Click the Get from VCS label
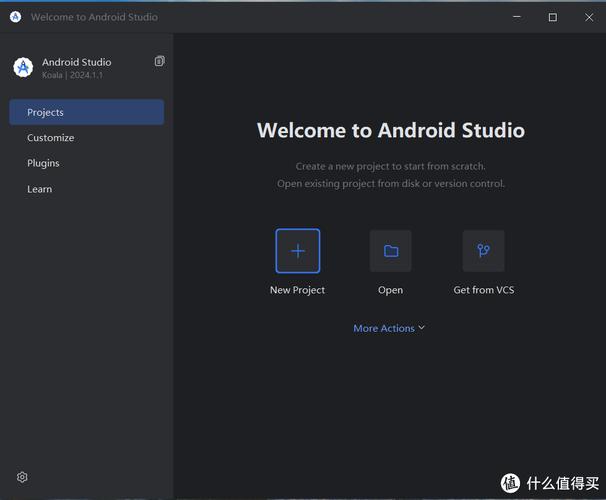The height and width of the screenshot is (500, 606). [484, 290]
